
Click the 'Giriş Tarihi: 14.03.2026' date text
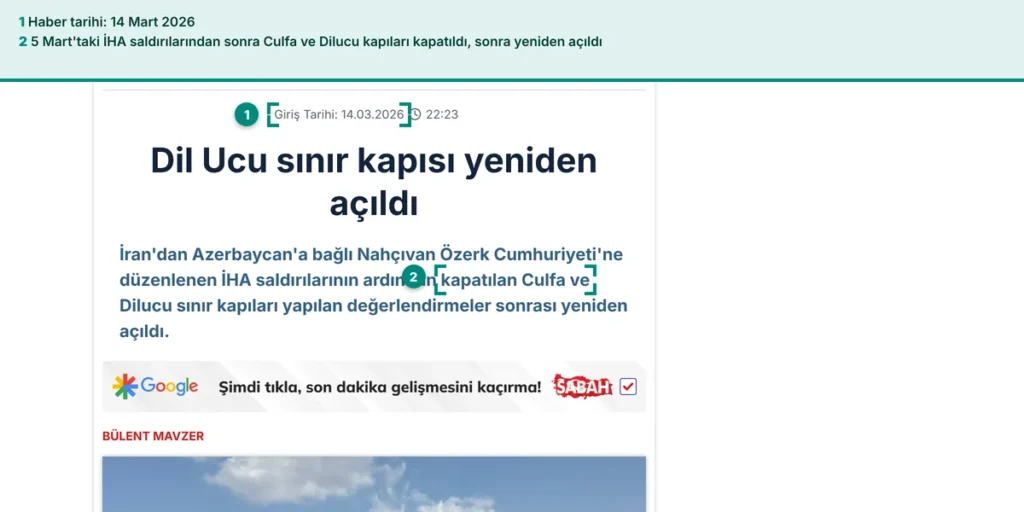click(x=339, y=115)
